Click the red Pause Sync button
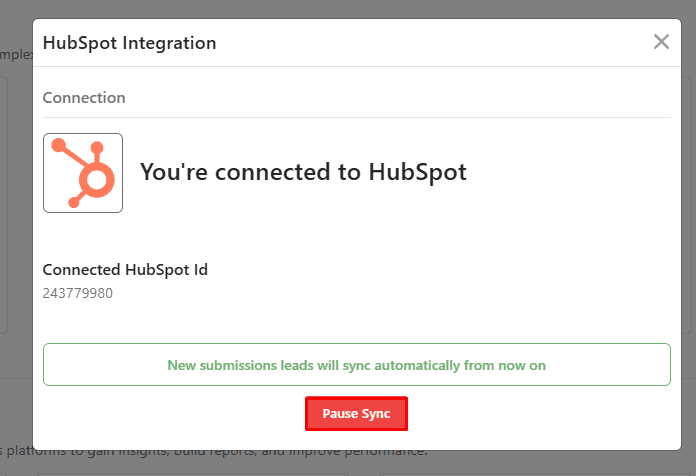Image resolution: width=696 pixels, height=476 pixels. point(356,413)
